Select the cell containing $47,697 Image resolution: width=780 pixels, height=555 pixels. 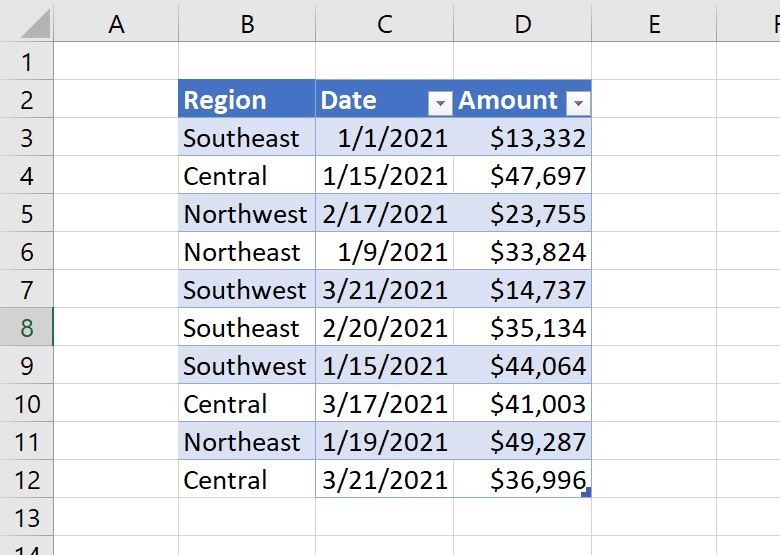(522, 176)
